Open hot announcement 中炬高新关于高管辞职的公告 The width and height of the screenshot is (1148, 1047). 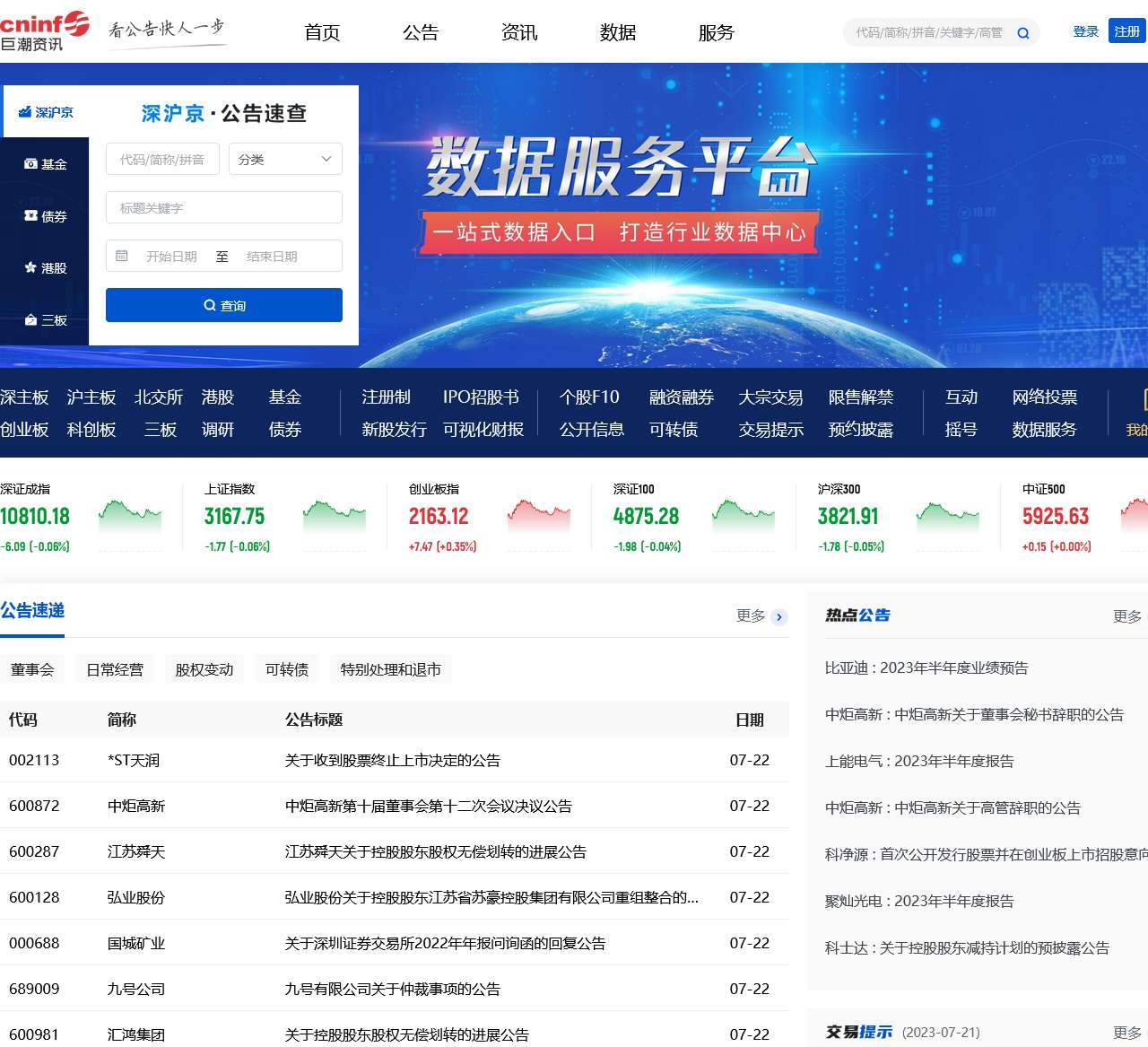pyautogui.click(x=952, y=807)
